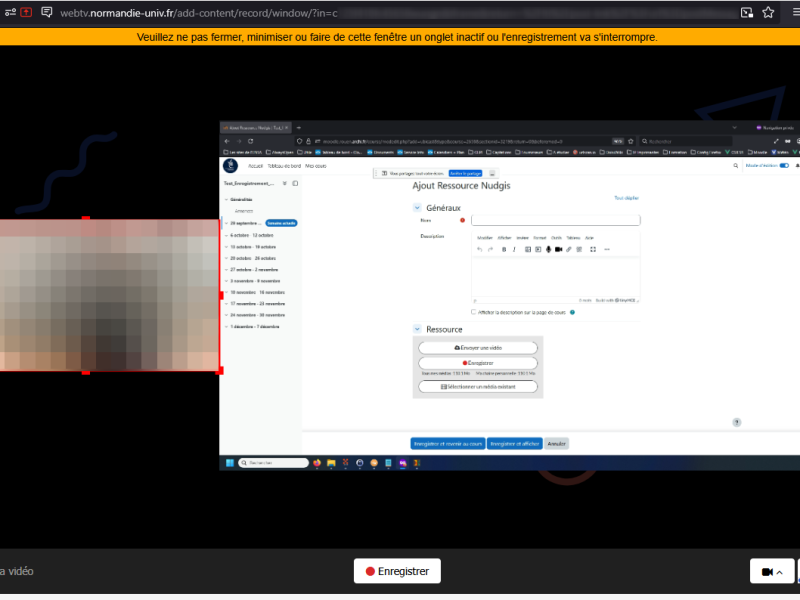This screenshot has height=600, width=800.
Task: Open Afficher menu in the preview's editor
Action: tap(504, 238)
